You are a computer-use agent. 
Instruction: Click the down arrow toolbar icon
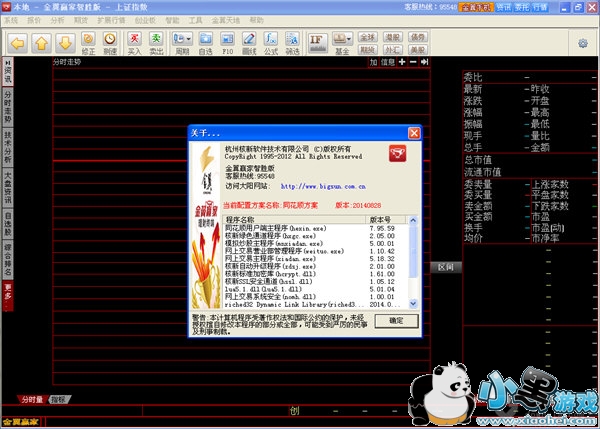point(65,43)
